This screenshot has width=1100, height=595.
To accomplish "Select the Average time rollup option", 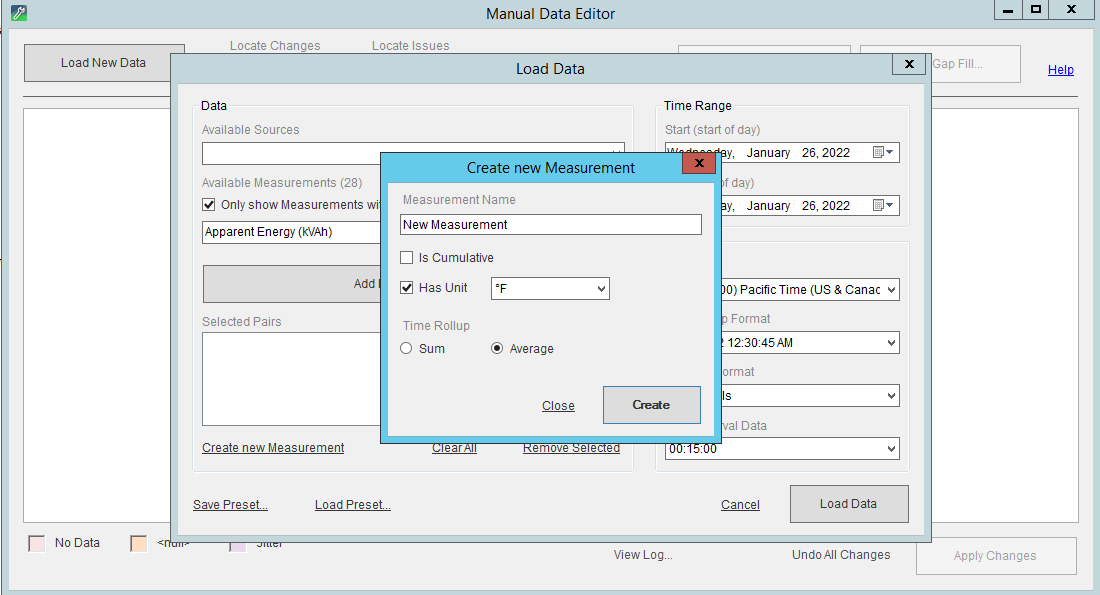I will point(497,349).
